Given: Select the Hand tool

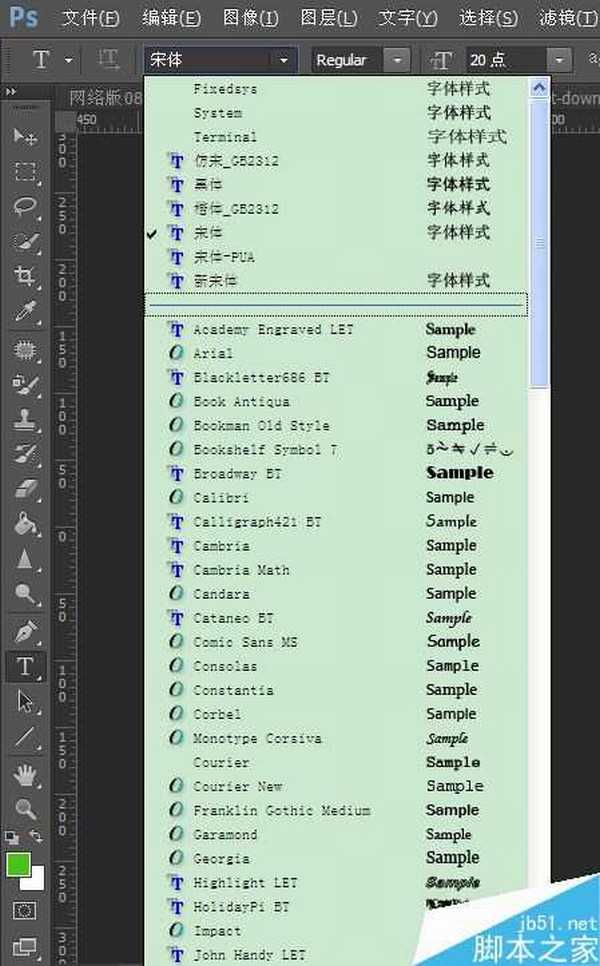Looking at the screenshot, I should pyautogui.click(x=25, y=774).
